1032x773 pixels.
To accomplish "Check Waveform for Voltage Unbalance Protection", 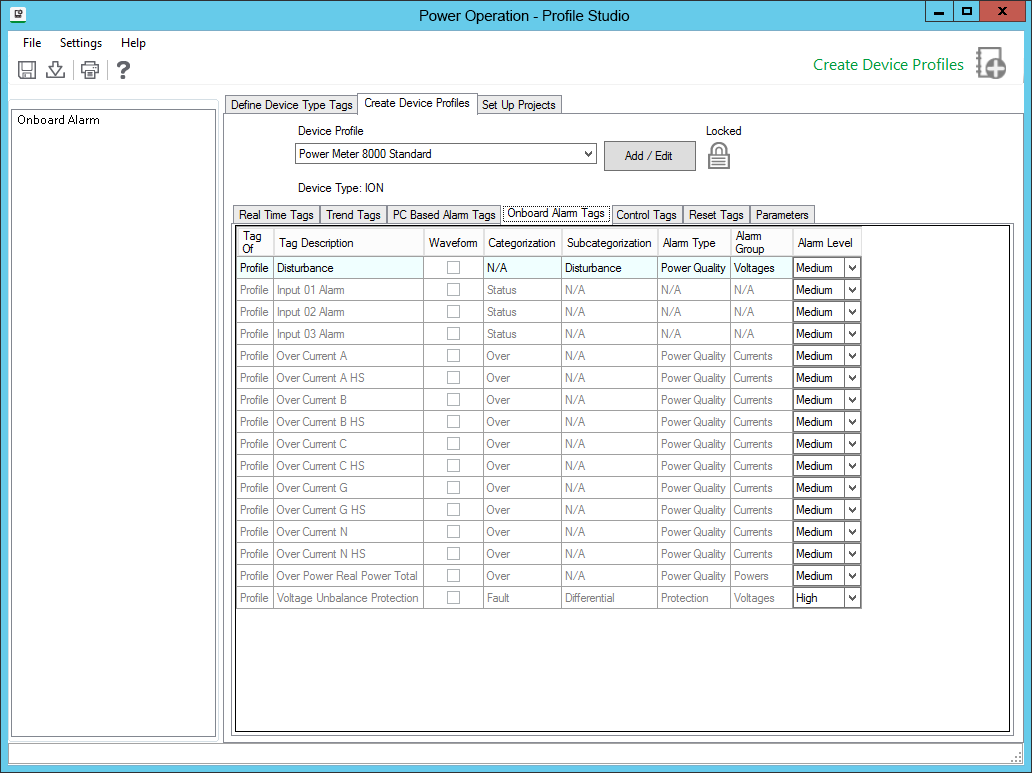I will pos(453,598).
